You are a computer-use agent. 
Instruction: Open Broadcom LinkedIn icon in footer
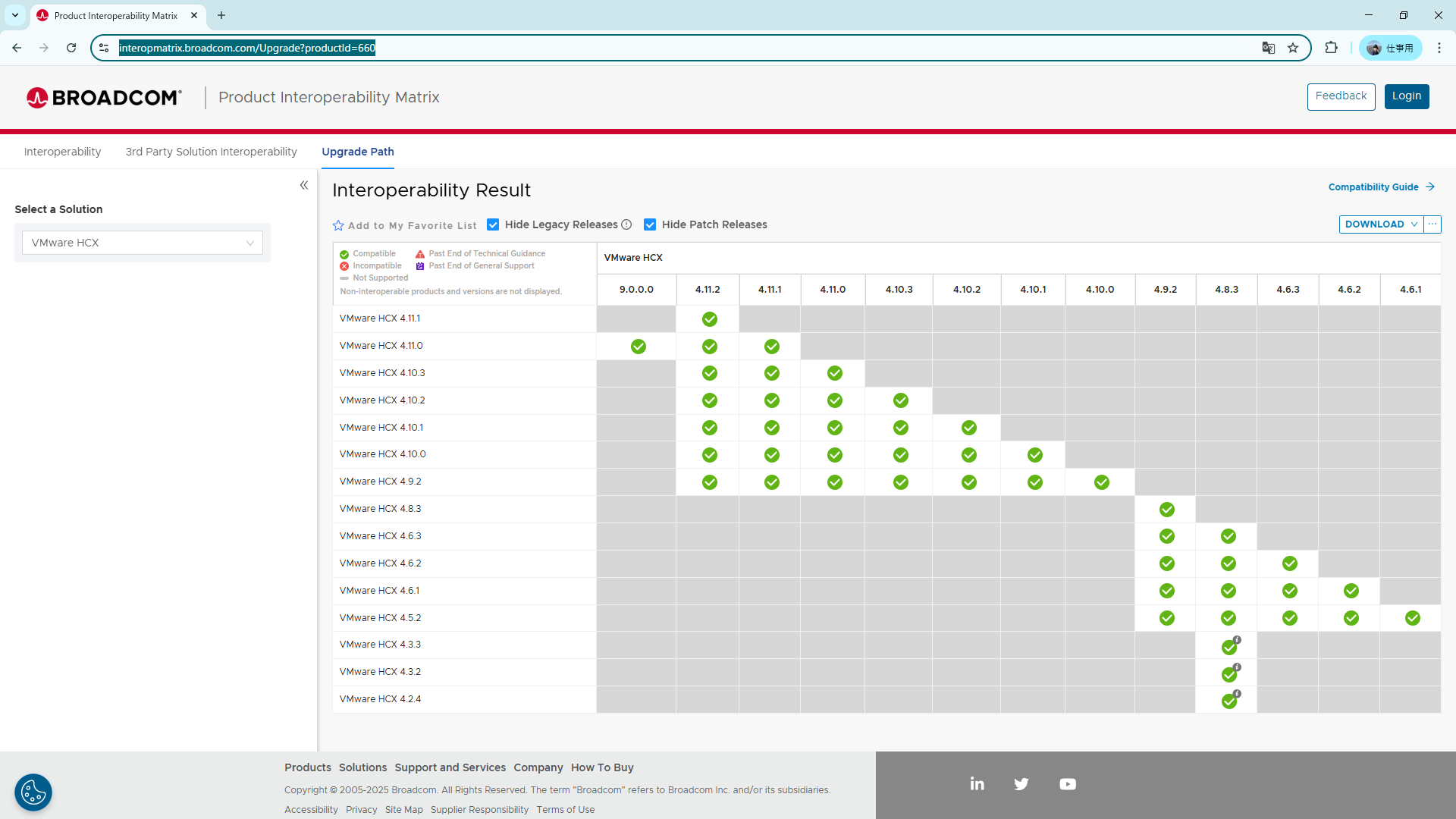977,784
